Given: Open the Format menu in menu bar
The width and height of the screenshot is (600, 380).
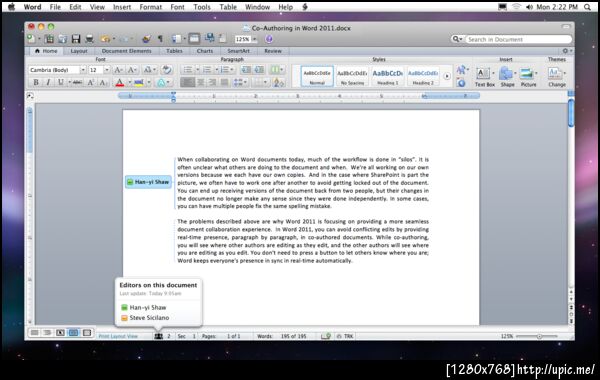Looking at the screenshot, I should click(150, 7).
